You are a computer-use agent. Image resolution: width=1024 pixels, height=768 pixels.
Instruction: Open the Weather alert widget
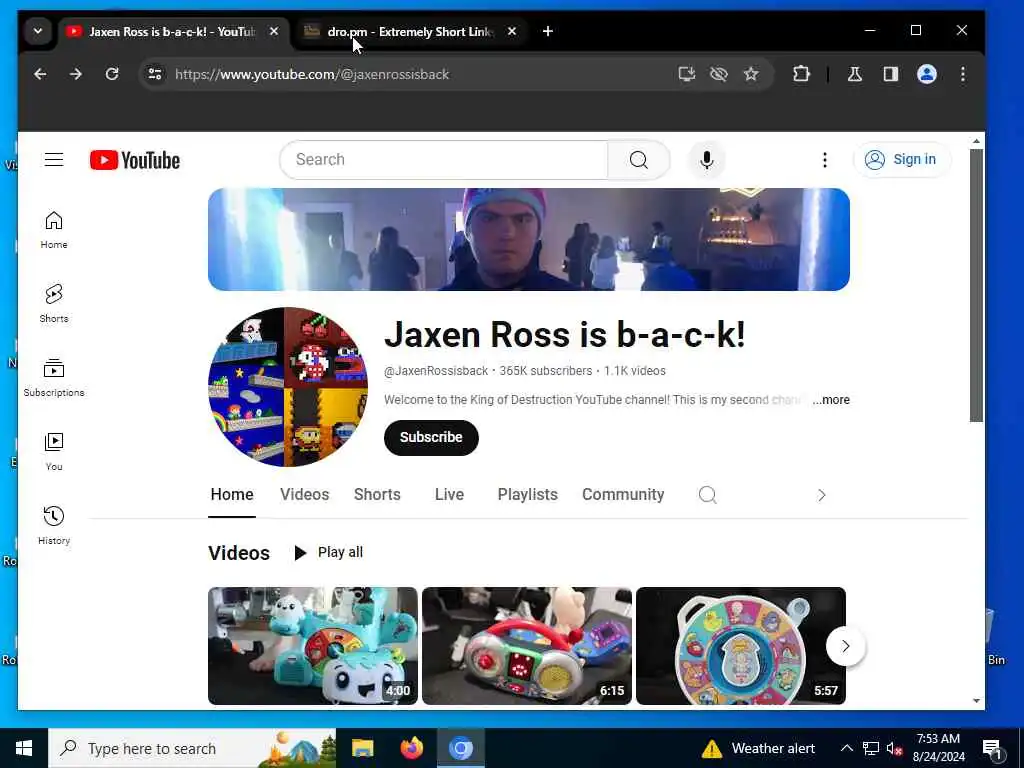pyautogui.click(x=758, y=748)
